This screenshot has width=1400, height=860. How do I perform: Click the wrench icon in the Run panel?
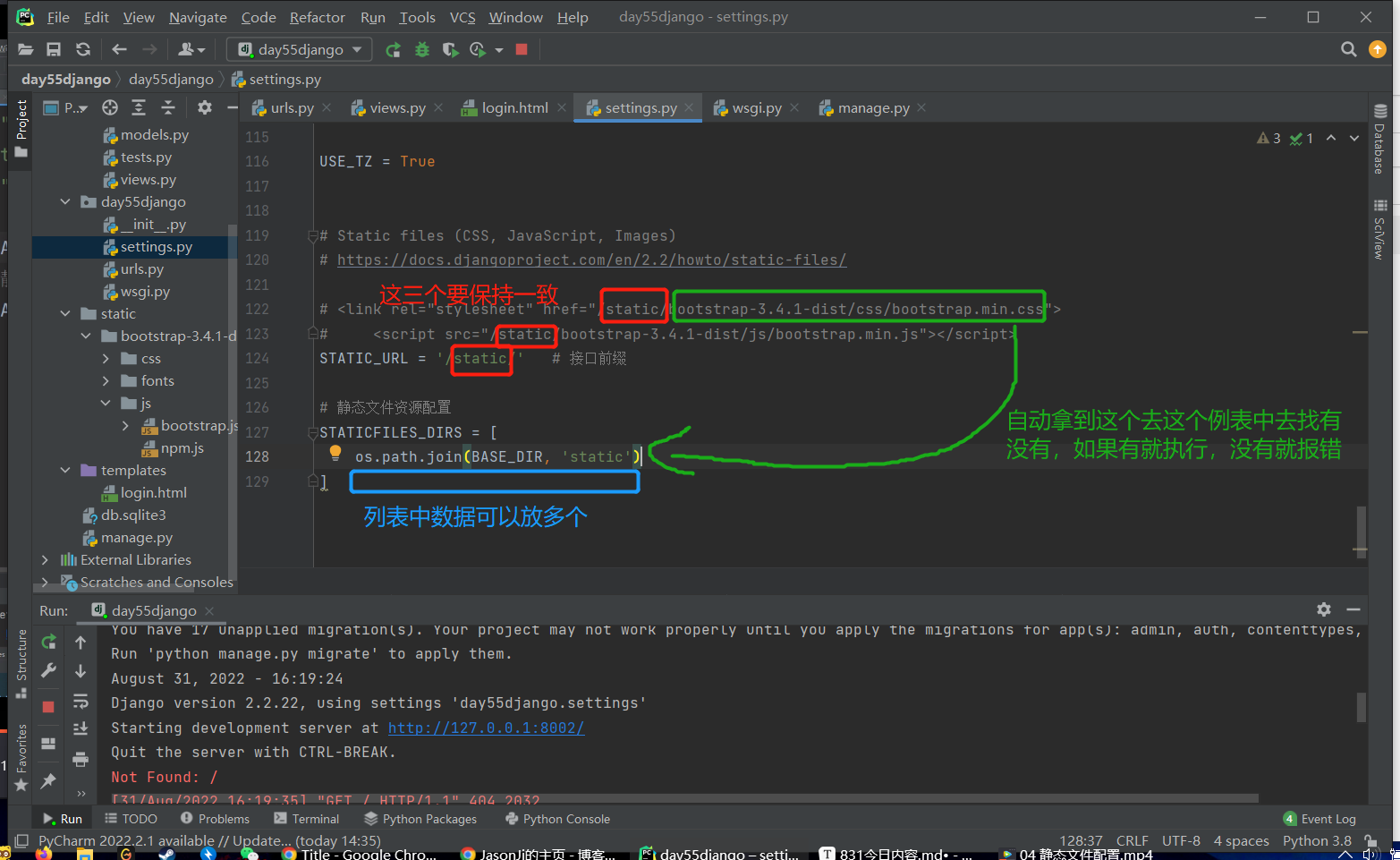[49, 670]
